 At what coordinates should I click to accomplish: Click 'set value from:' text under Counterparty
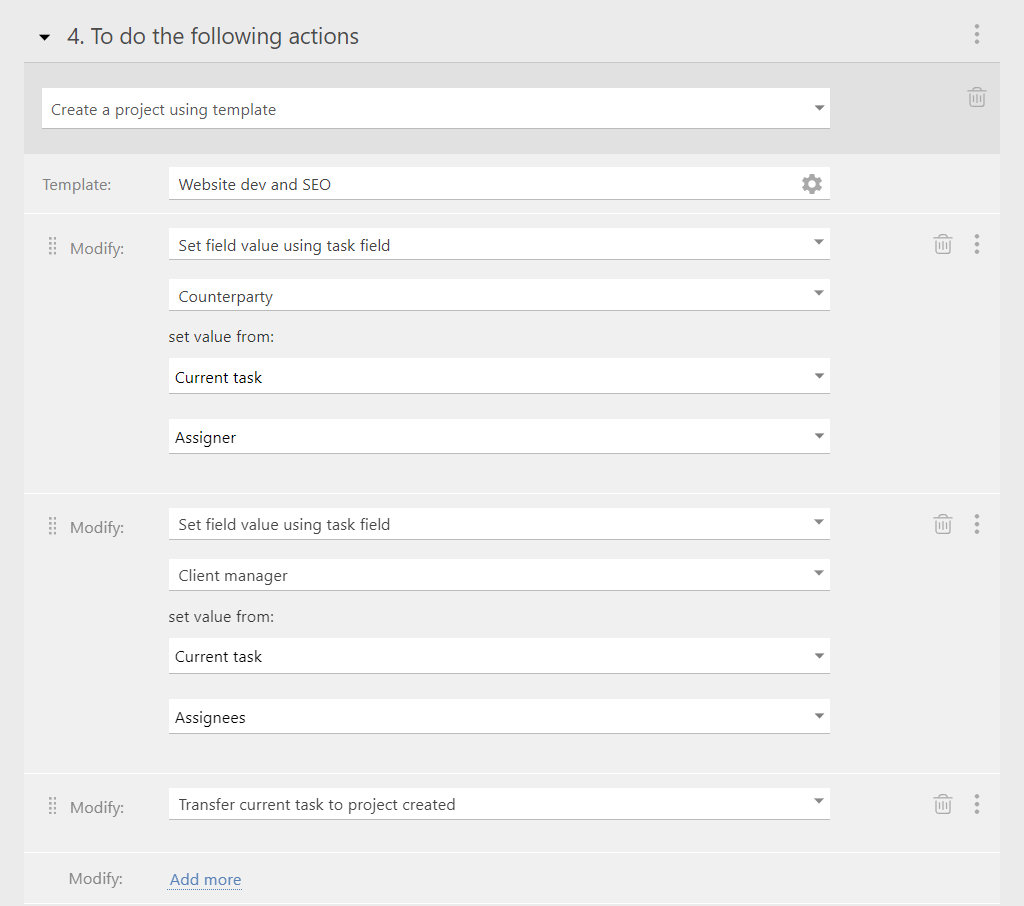(221, 337)
